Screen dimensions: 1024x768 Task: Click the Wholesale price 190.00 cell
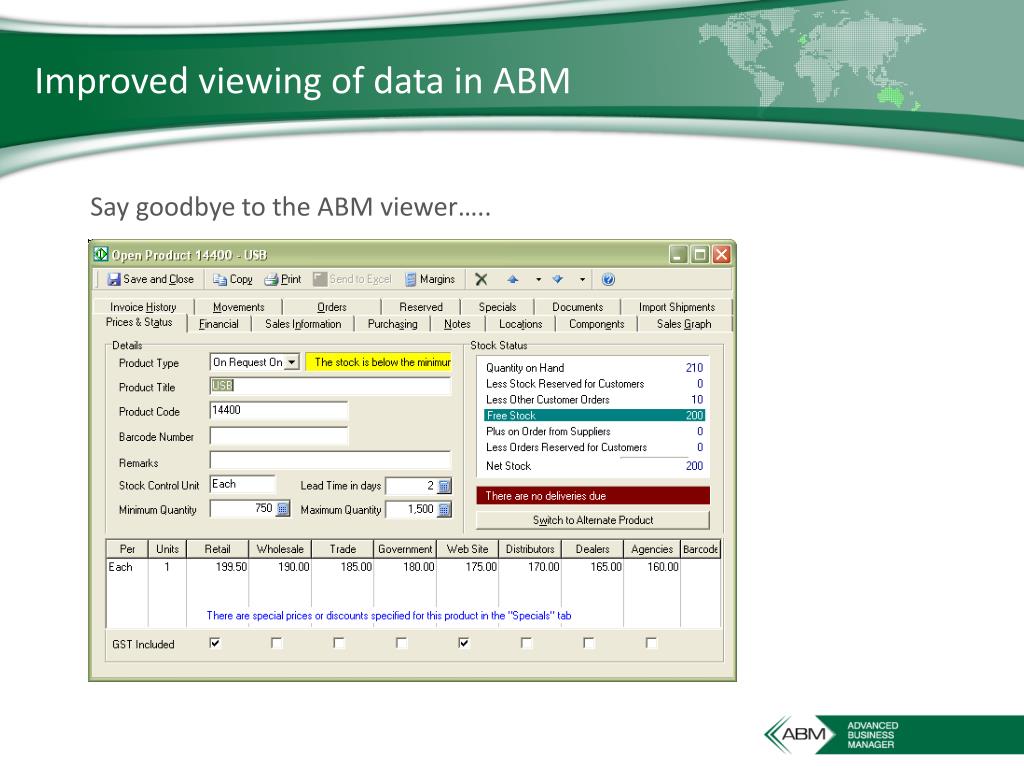pyautogui.click(x=280, y=567)
